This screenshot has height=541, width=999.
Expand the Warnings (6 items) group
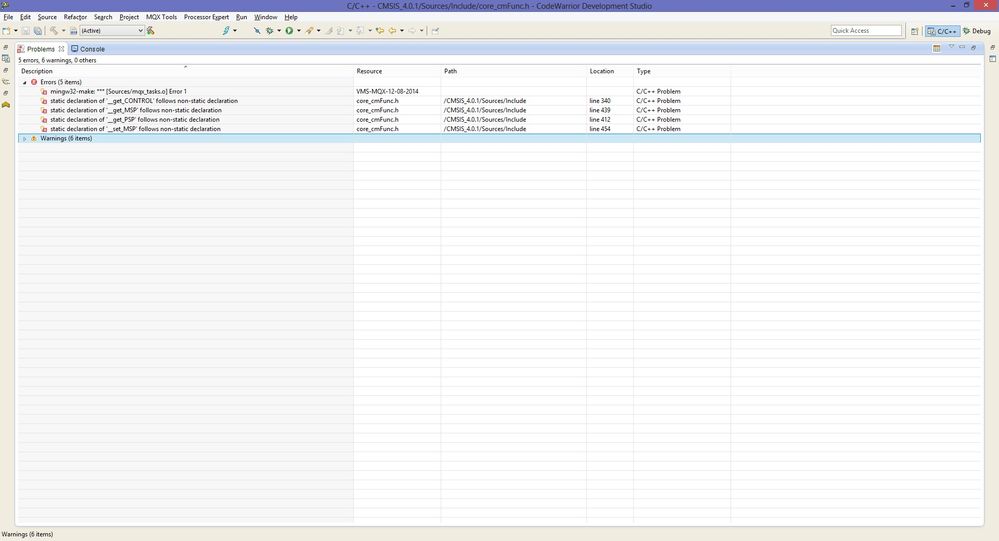pyautogui.click(x=25, y=138)
